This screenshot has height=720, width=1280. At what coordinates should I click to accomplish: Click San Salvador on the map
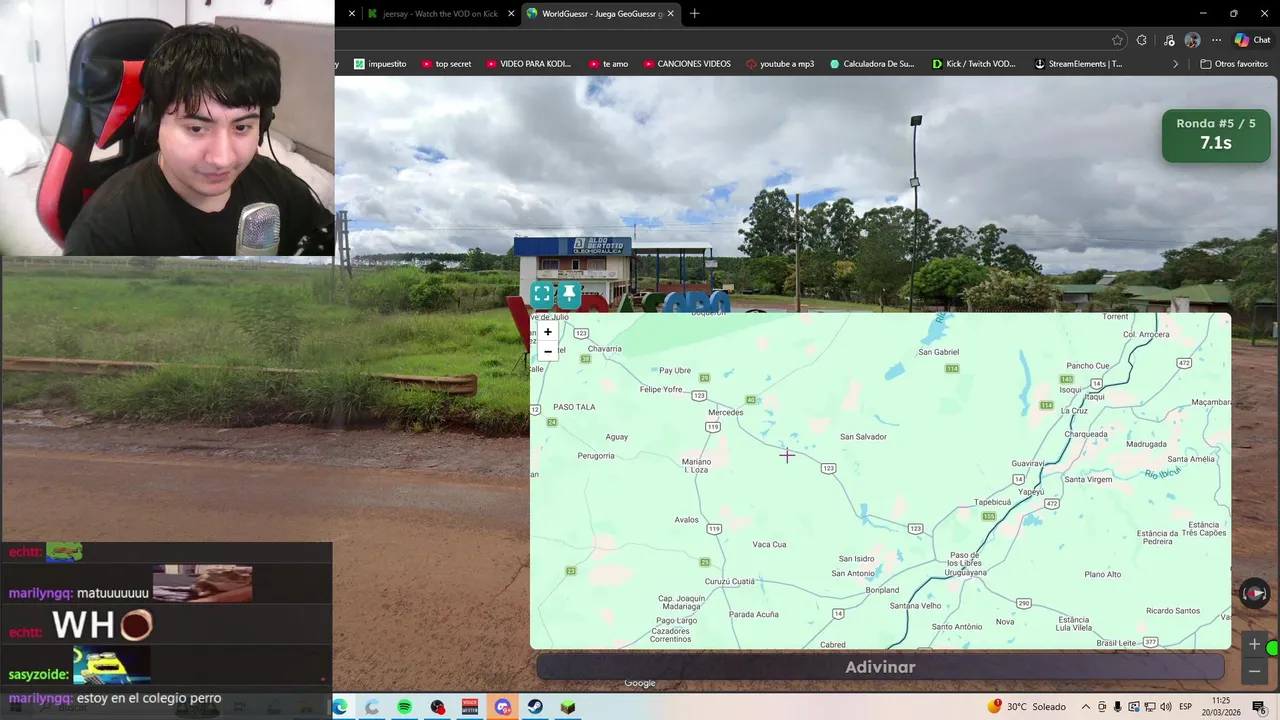[x=863, y=437]
